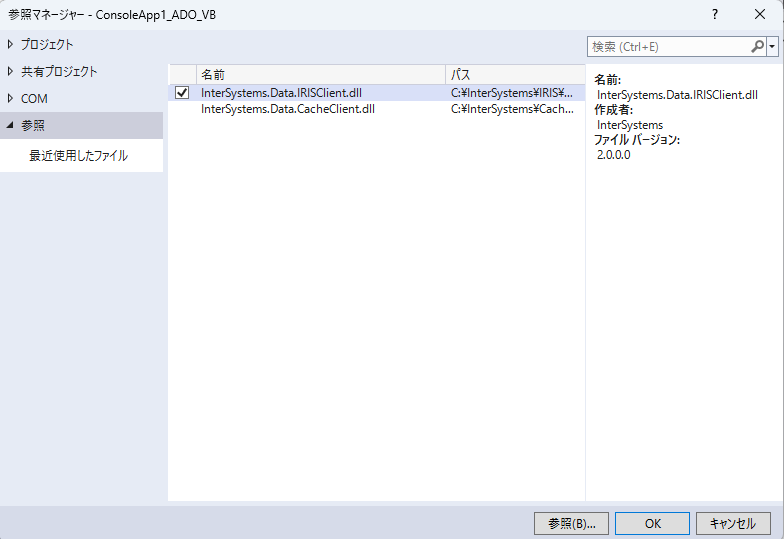
Task: Click the CacheClient path cell starting C:¥InterSystems¥Cach
Action: pos(512,109)
